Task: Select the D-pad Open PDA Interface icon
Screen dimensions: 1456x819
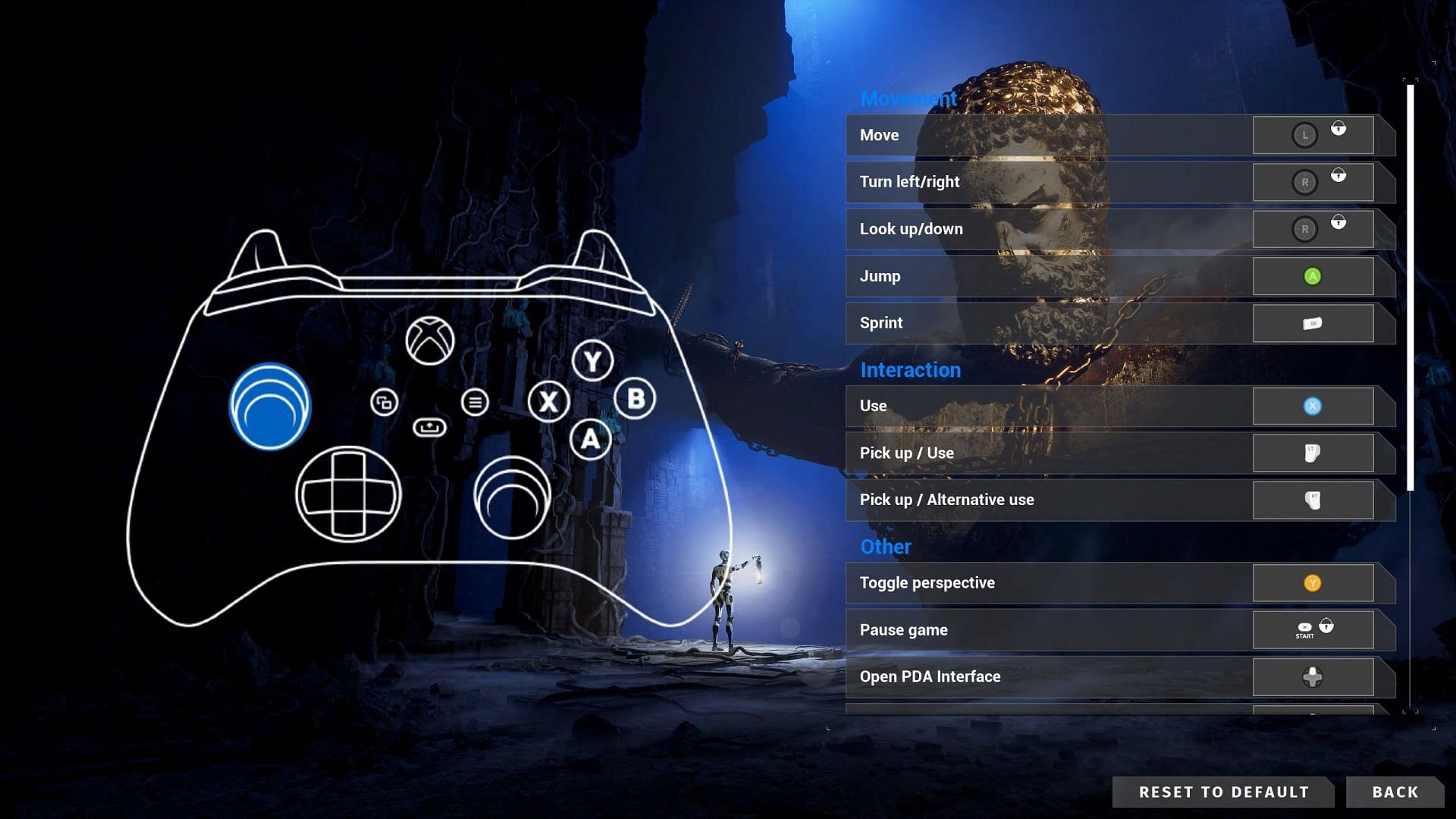Action: (1312, 676)
